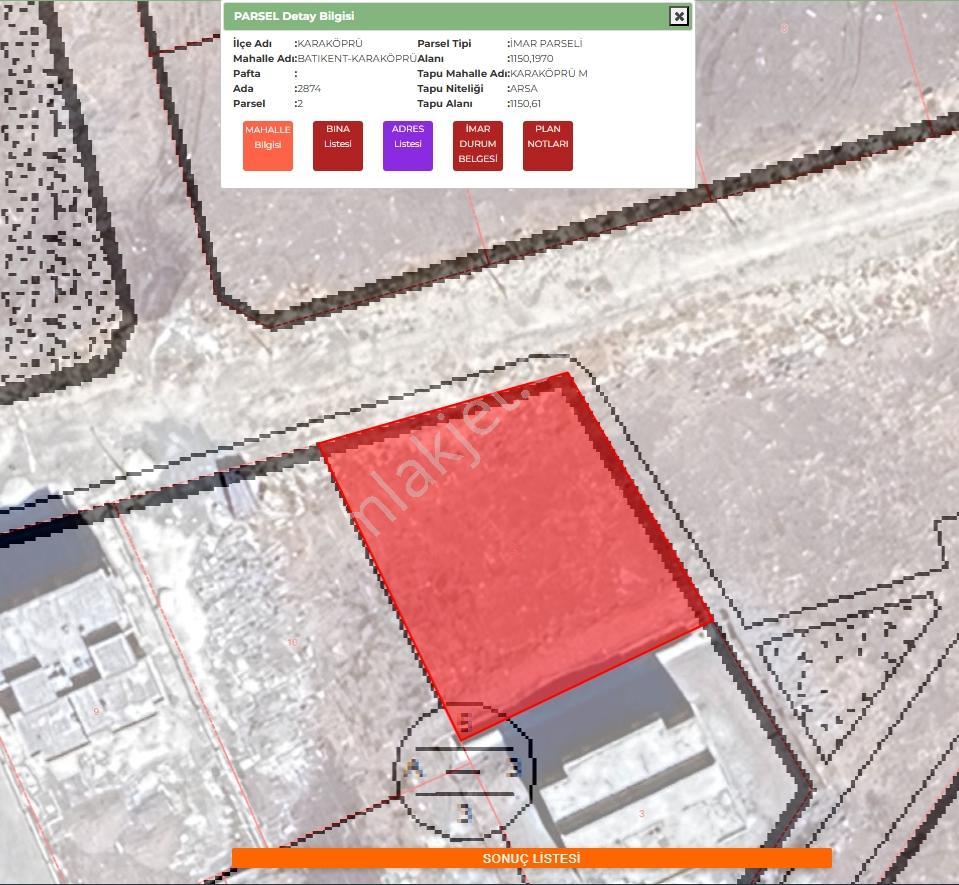959x885 pixels.
Task: Click the Tapu Niteliği value ARSA
Action: click(x=524, y=89)
